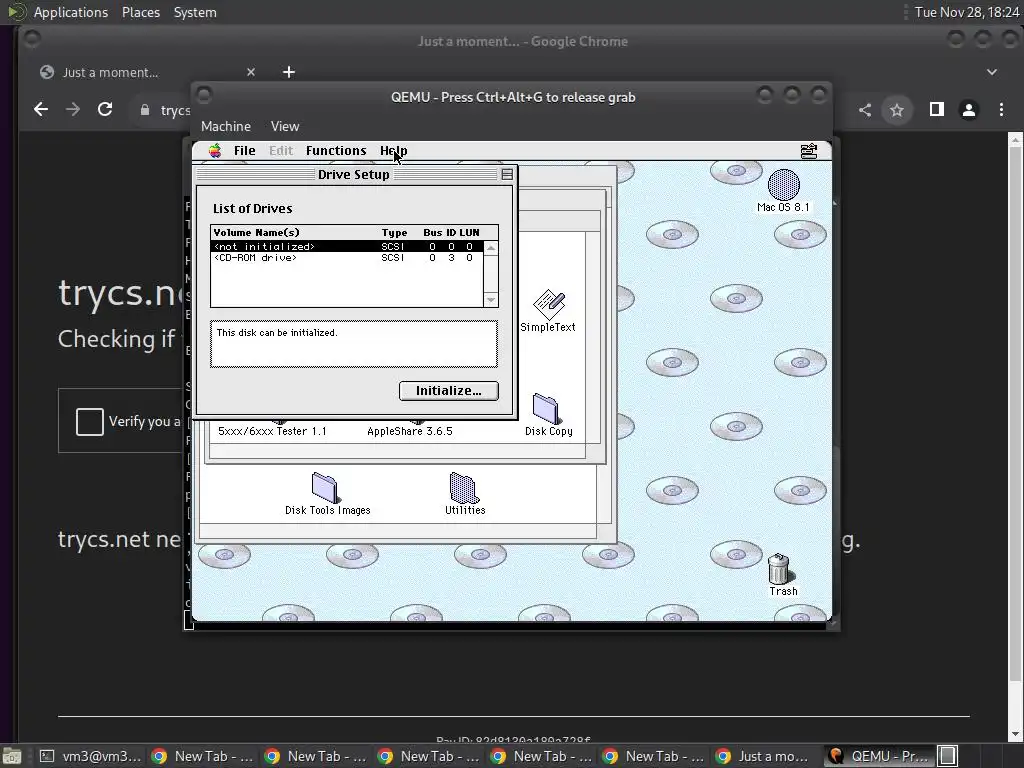Switch to vm3@vm3 terminal taskbar item
Viewport: 1024px width, 768px height.
pyautogui.click(x=90, y=756)
